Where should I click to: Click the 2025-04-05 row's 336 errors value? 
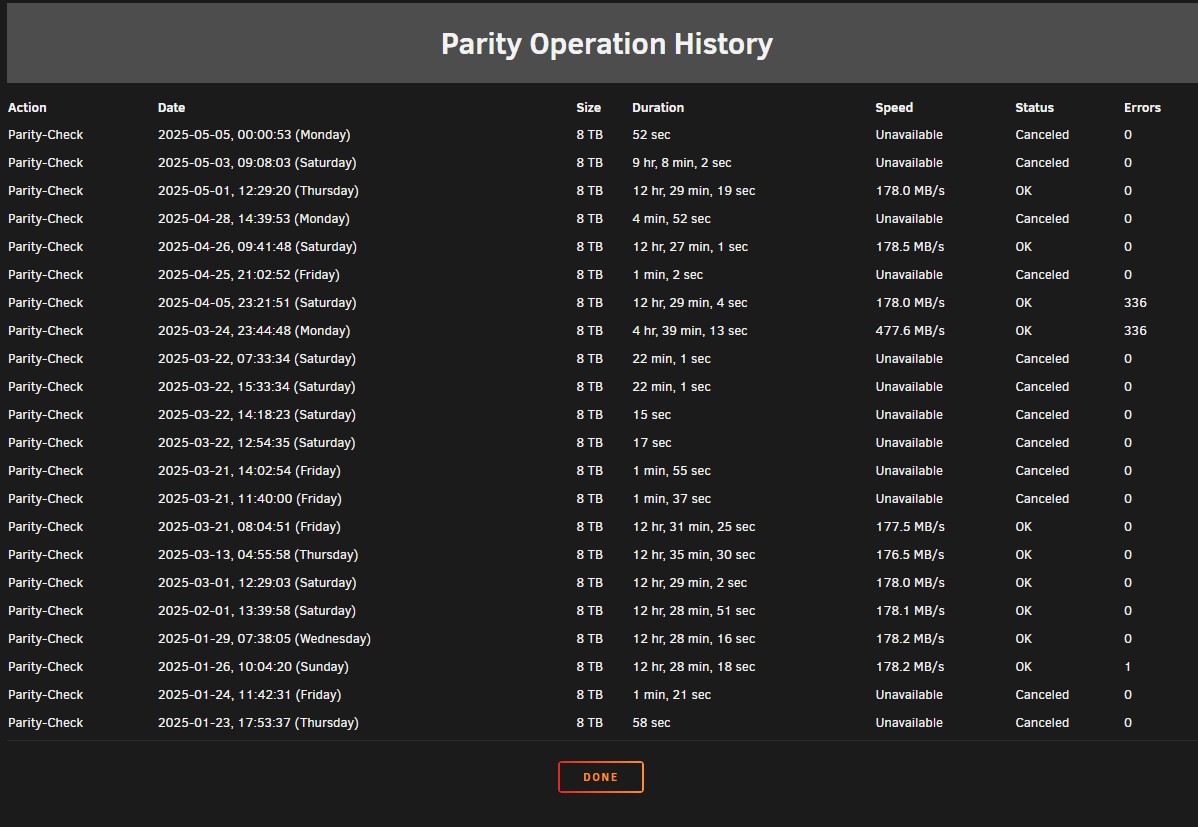click(1135, 303)
